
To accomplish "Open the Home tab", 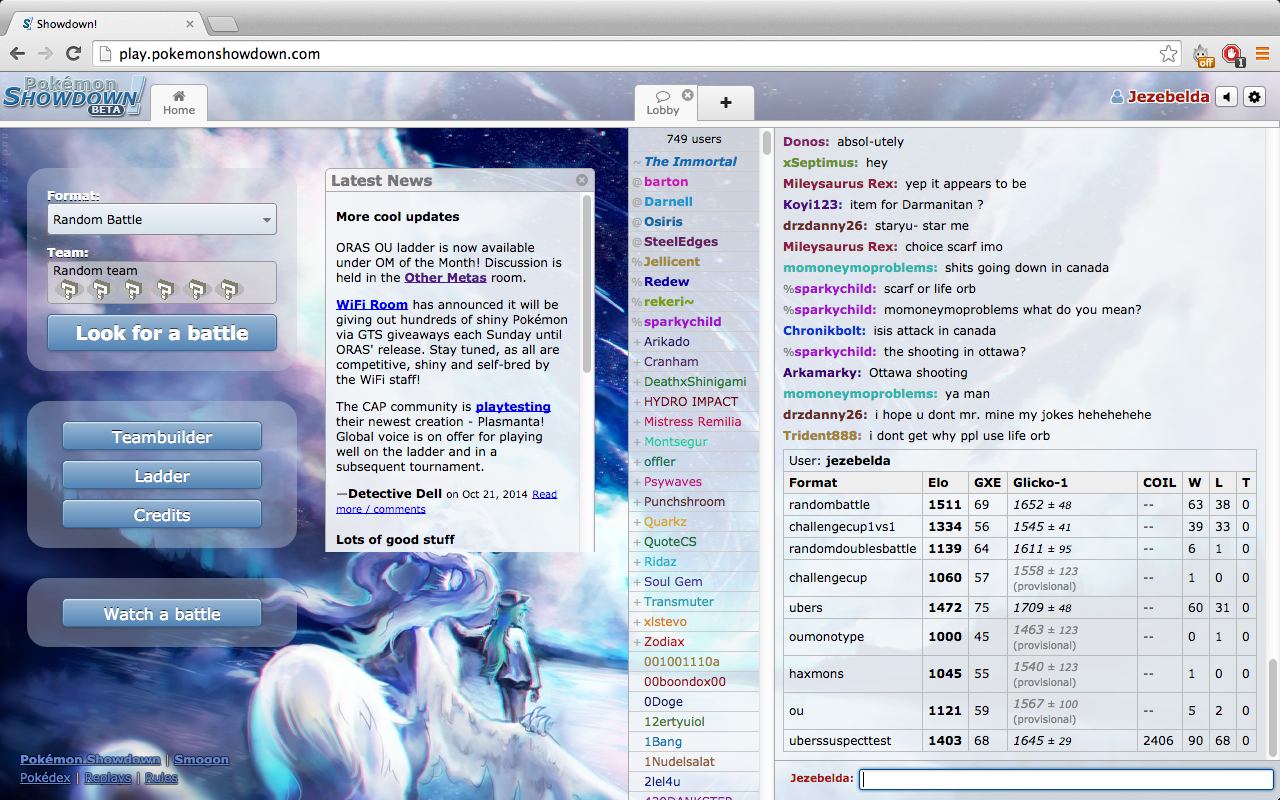I will coord(179,103).
